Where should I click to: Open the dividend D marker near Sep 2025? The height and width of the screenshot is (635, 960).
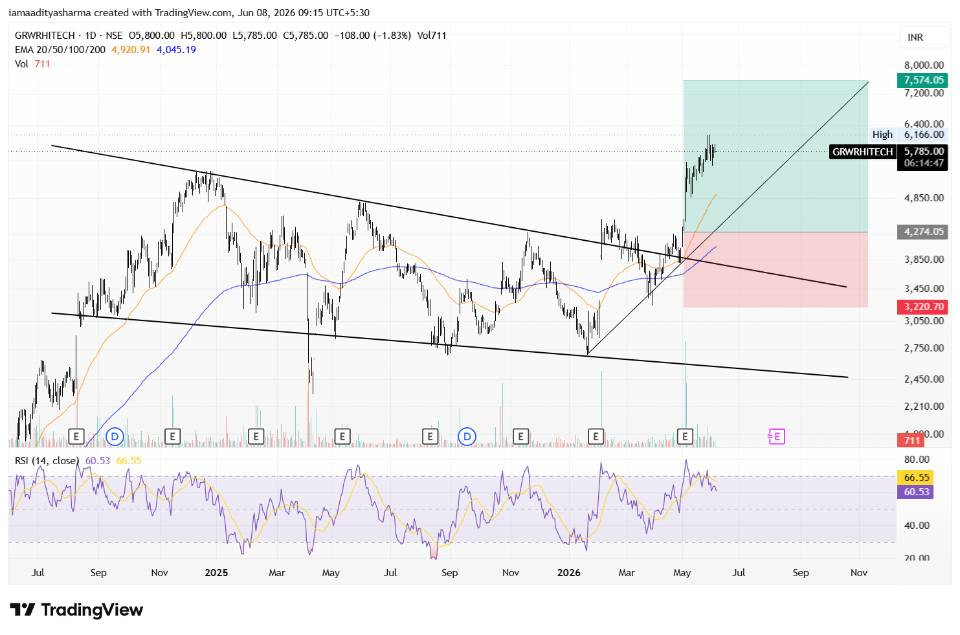pyautogui.click(x=467, y=436)
